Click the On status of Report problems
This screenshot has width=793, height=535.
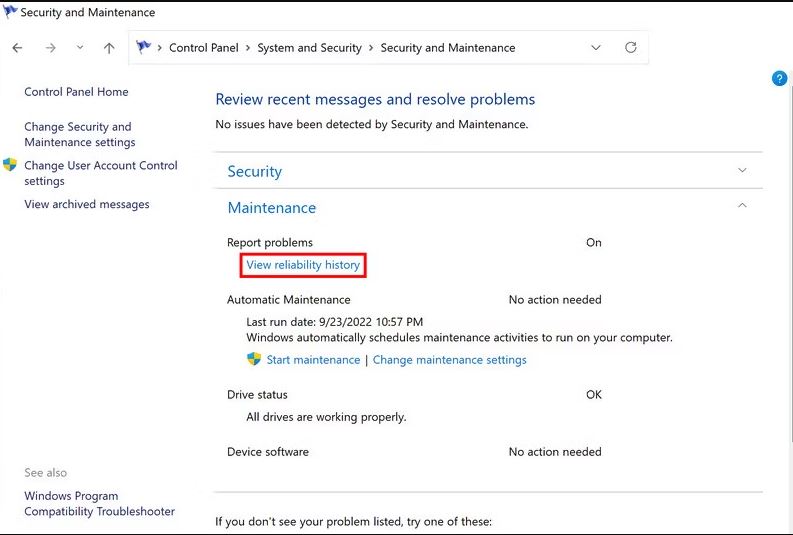pyautogui.click(x=594, y=243)
